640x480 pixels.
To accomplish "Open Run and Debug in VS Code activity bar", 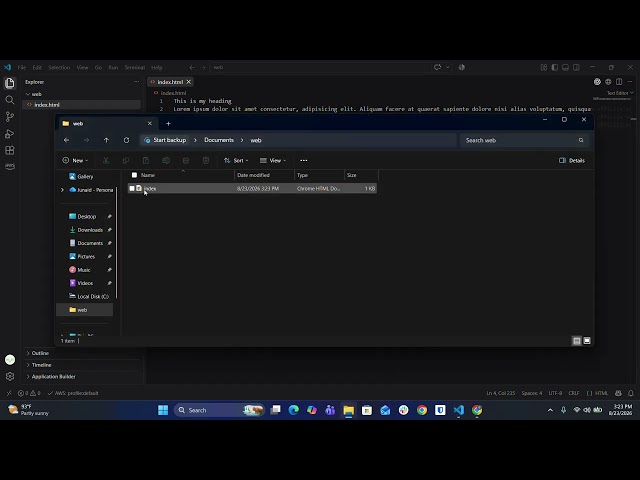I will tap(10, 134).
